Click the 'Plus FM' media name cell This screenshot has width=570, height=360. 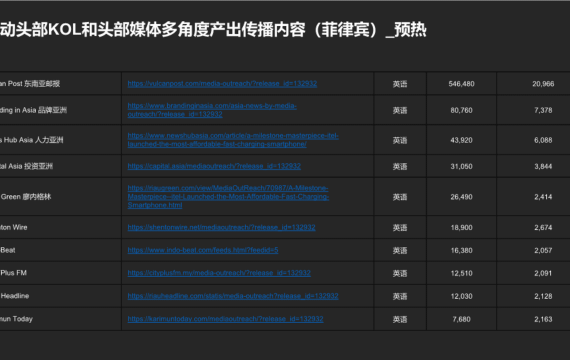pos(60,273)
